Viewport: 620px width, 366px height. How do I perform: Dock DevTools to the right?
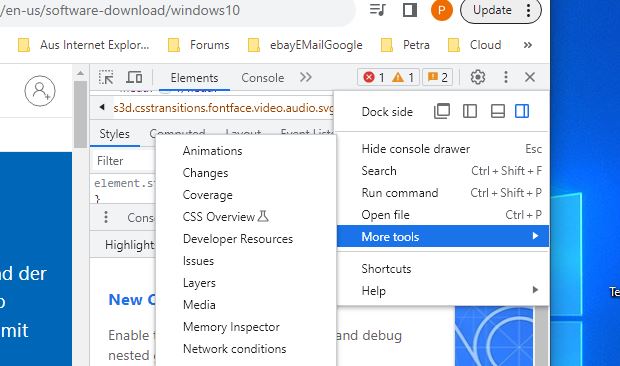522,111
